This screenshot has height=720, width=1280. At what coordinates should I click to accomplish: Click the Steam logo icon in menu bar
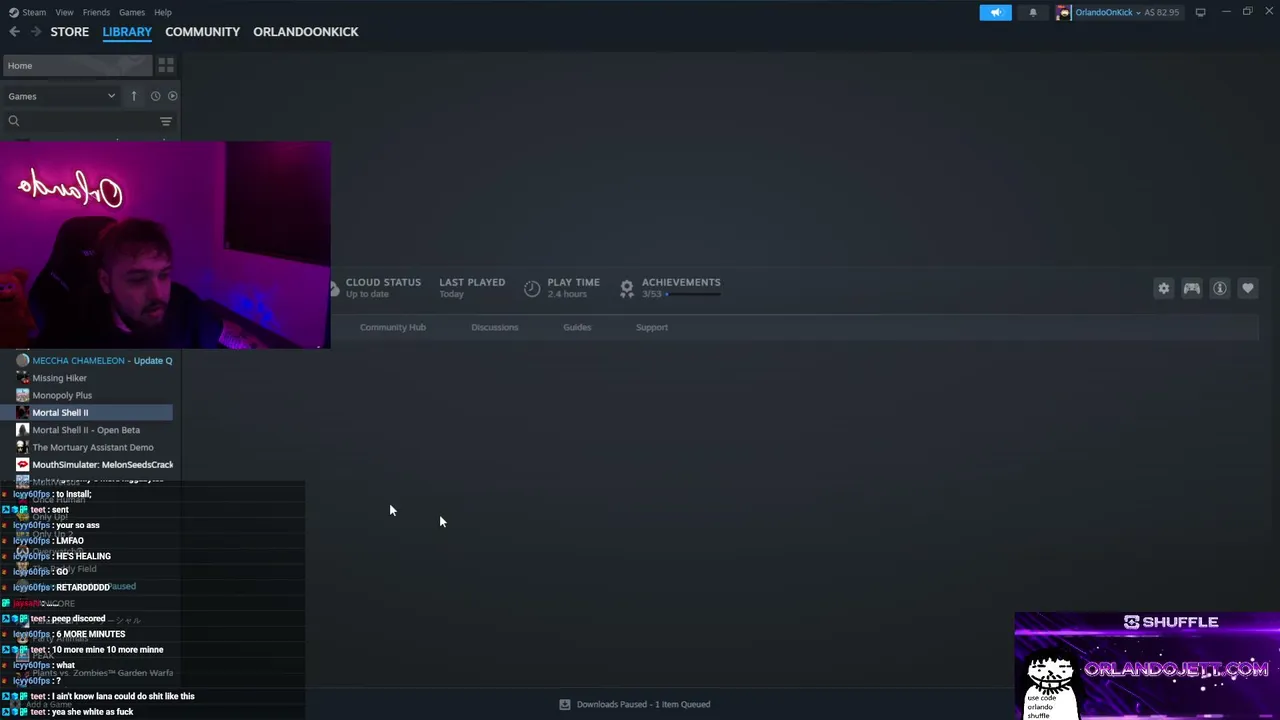point(14,12)
